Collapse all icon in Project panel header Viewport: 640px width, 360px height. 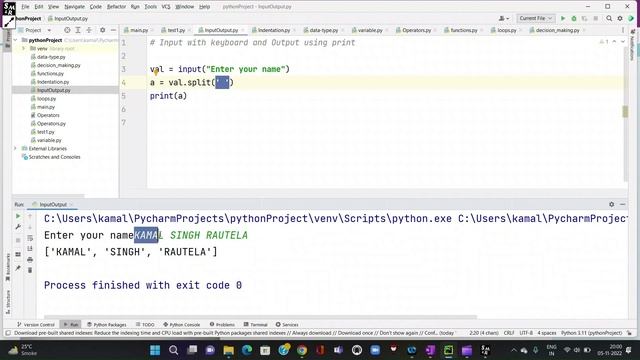tap(89, 30)
